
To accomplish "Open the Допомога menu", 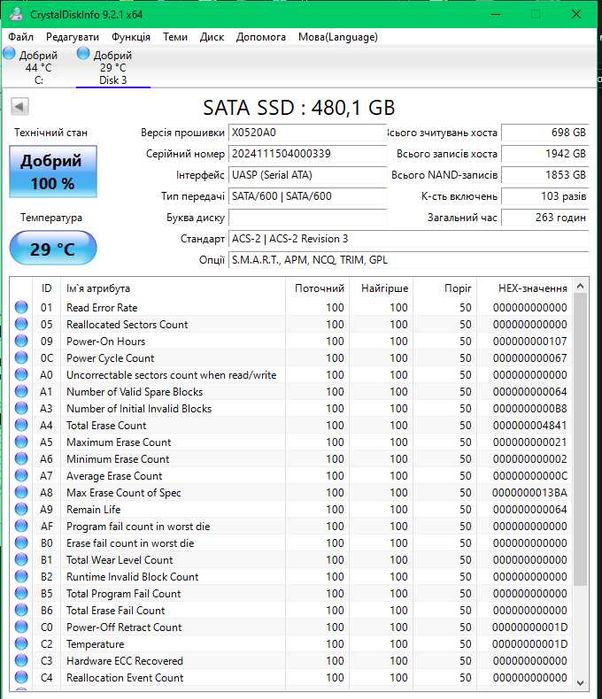I will [x=261, y=37].
